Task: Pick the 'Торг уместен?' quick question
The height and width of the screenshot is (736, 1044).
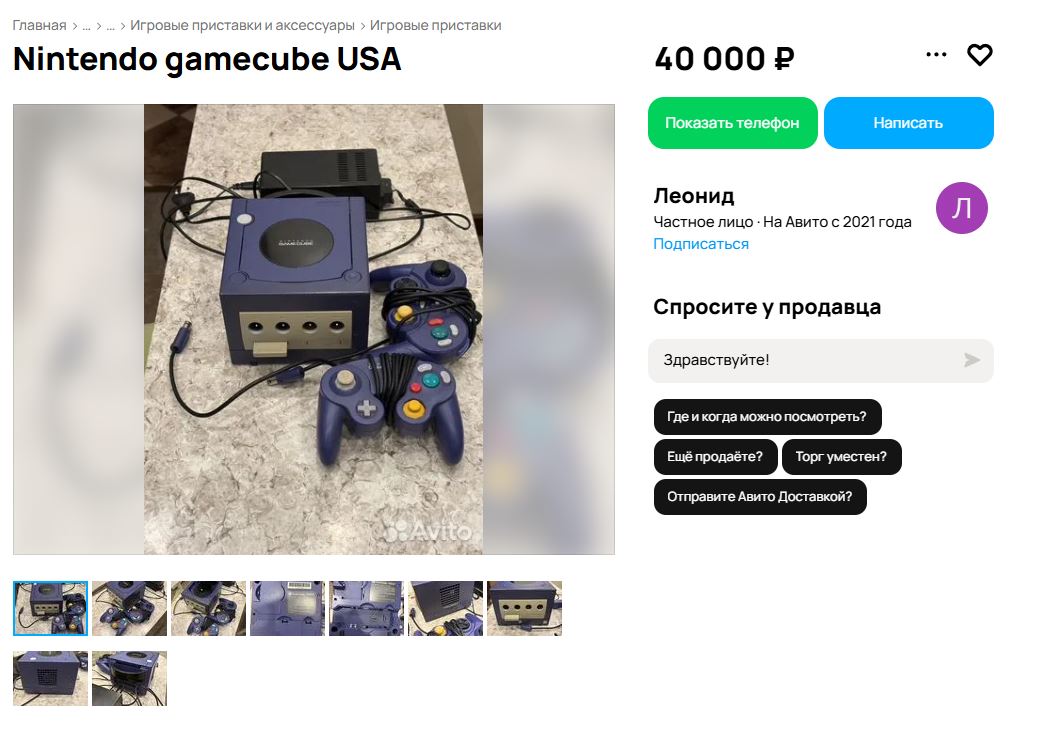Action: [841, 457]
